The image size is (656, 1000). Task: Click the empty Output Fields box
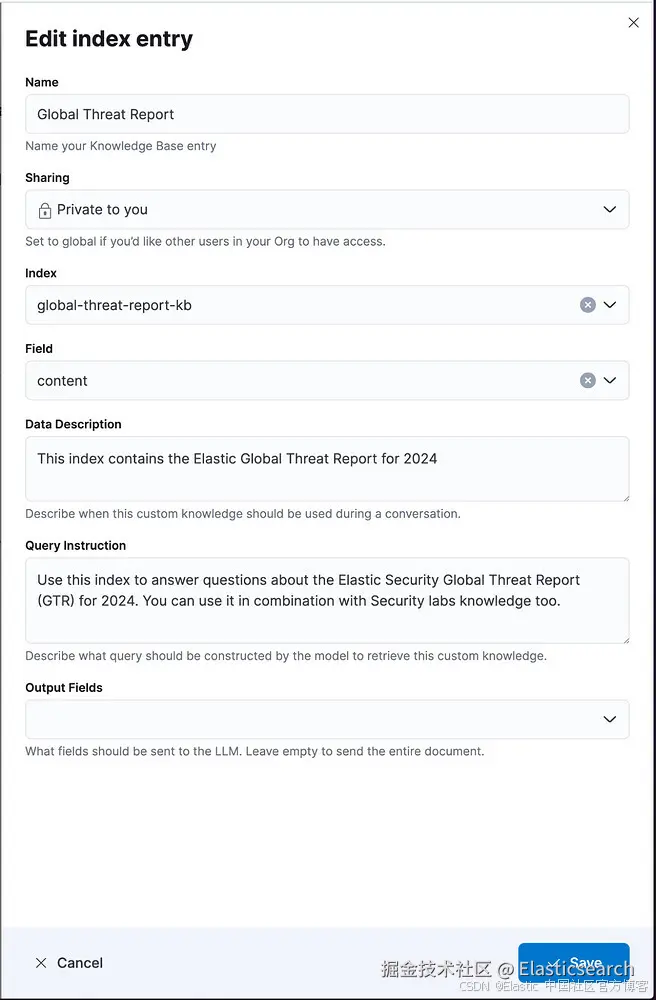(x=300, y=719)
